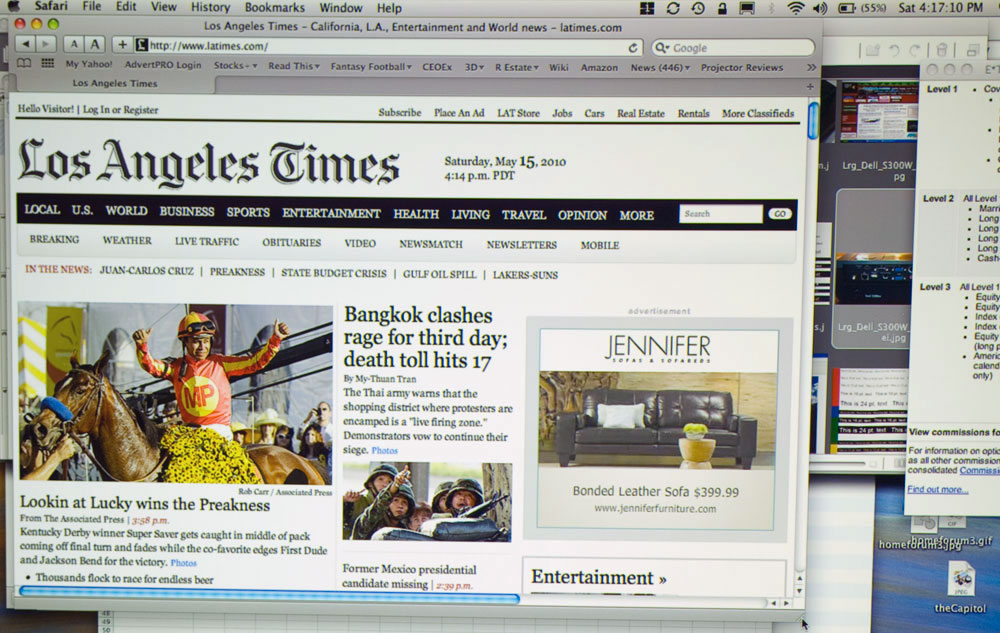Open the Wi-Fi status menu
The height and width of the screenshot is (633, 1000).
point(795,8)
